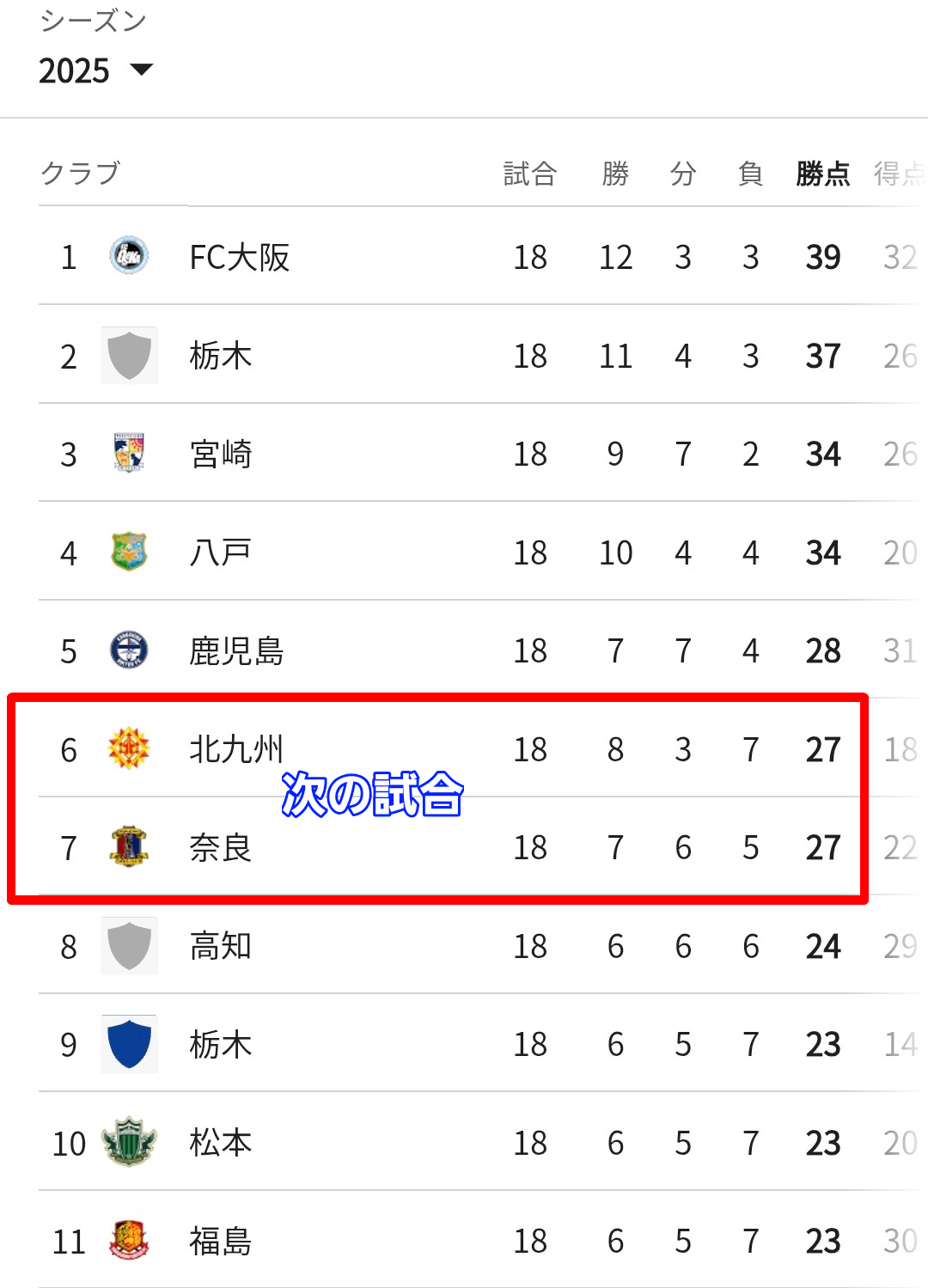Click the FC大阪 club crest icon
928x1288 pixels.
coord(129,256)
